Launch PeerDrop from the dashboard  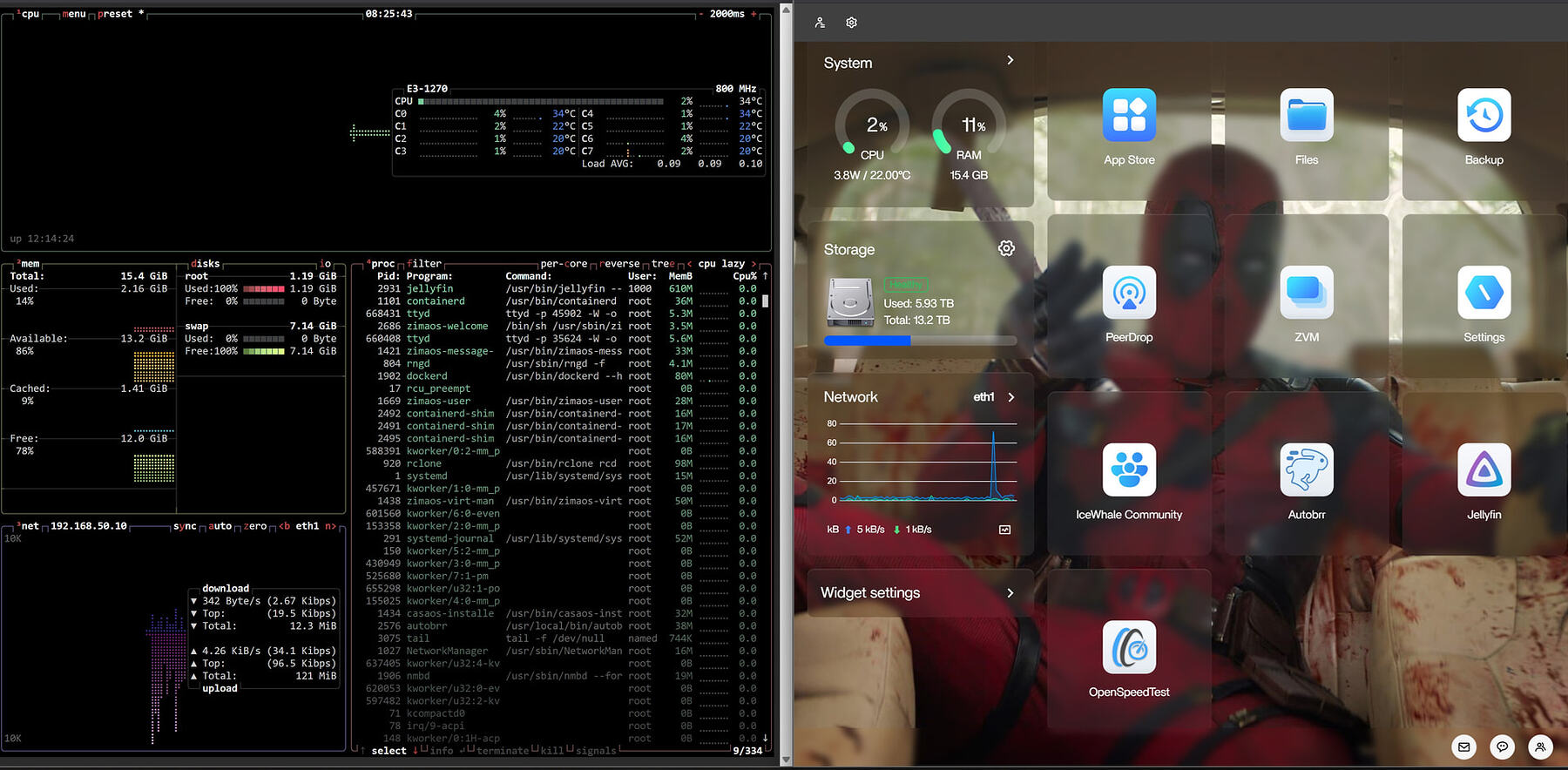click(x=1129, y=293)
